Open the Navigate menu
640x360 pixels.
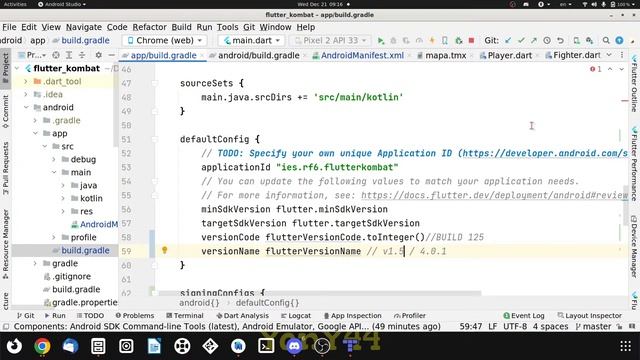[x=84, y=27]
